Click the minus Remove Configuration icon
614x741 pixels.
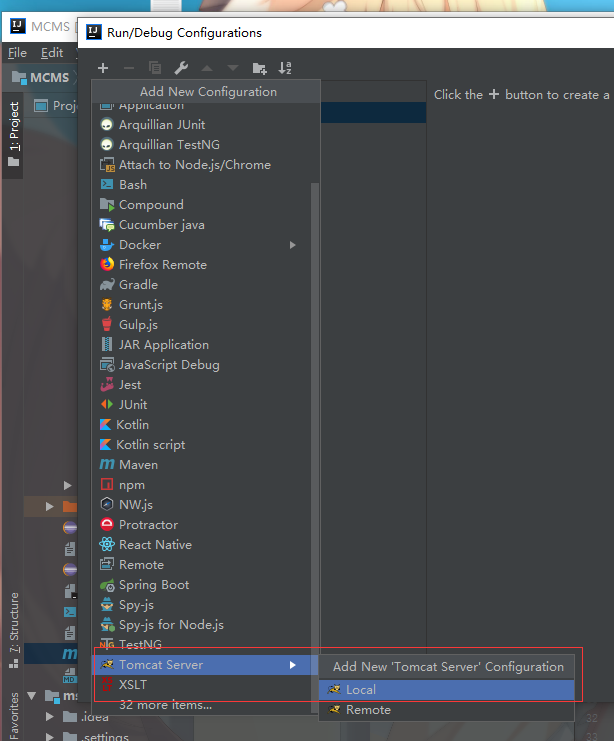(129, 68)
